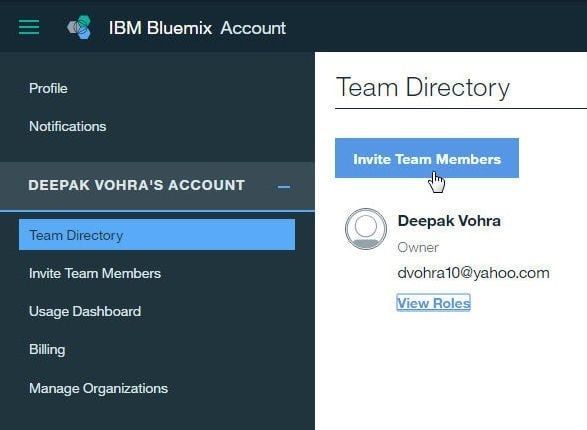Open Manage Organizations
587x430 pixels.
coord(98,388)
